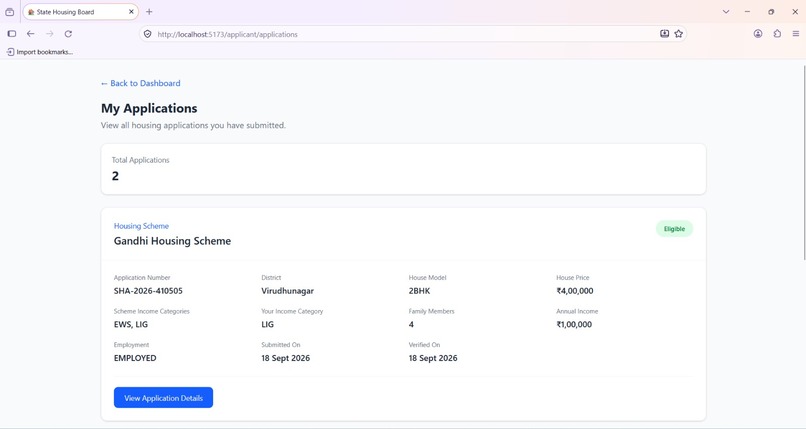
Task: Click the Total Applications count 2
Action: click(115, 176)
